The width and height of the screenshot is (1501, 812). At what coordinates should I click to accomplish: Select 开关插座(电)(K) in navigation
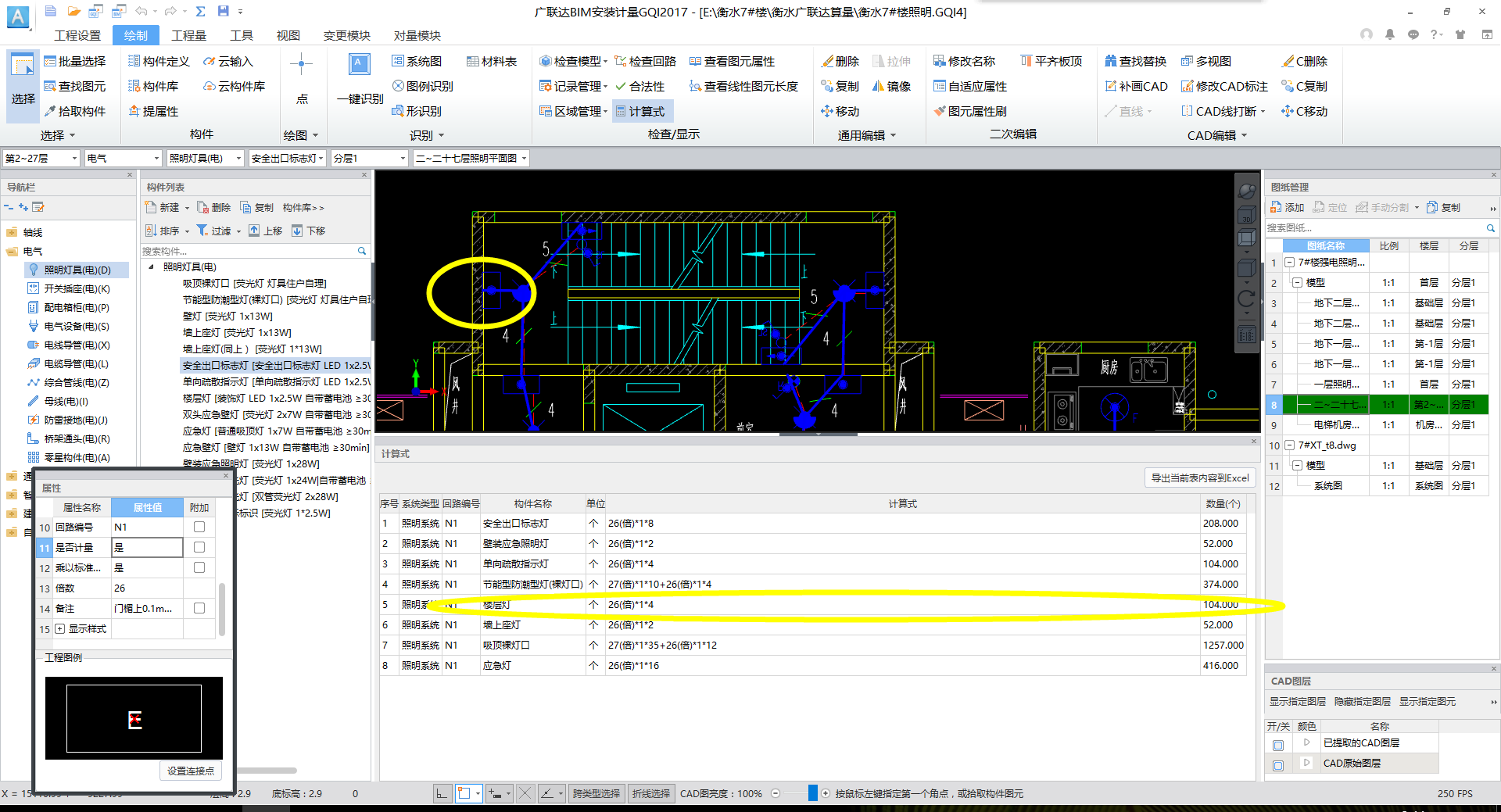point(77,288)
